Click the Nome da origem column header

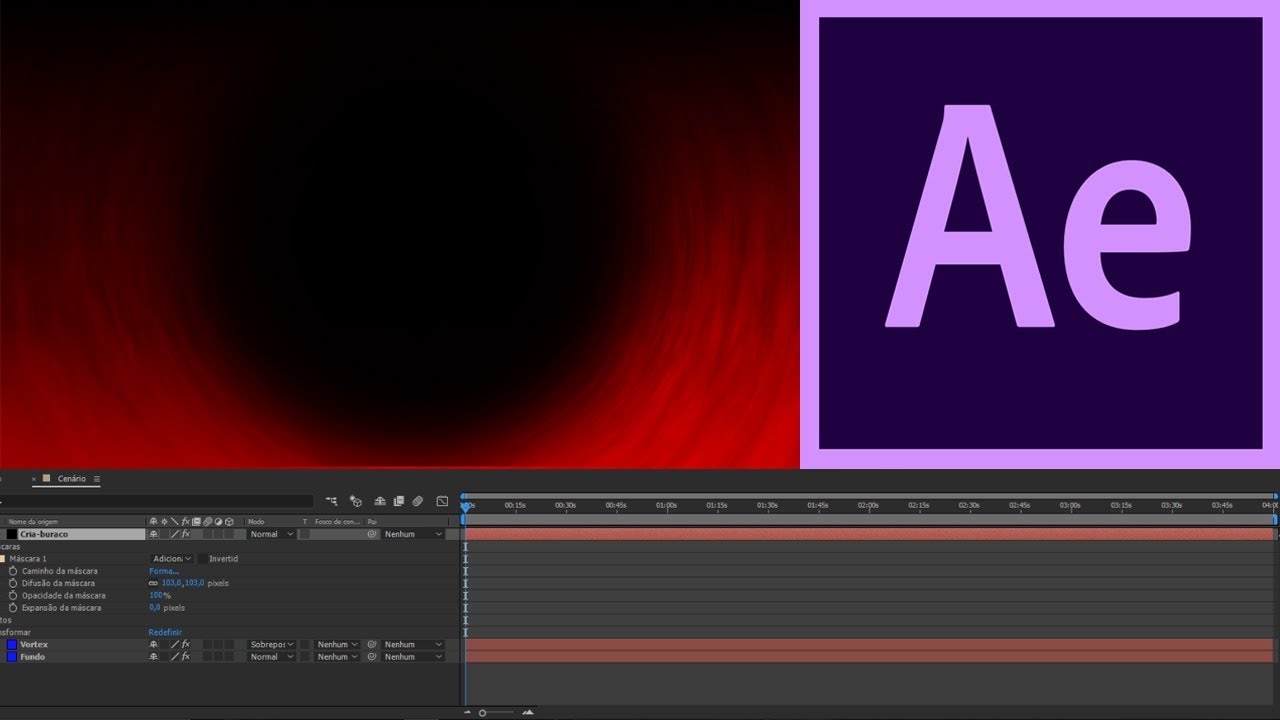click(33, 522)
